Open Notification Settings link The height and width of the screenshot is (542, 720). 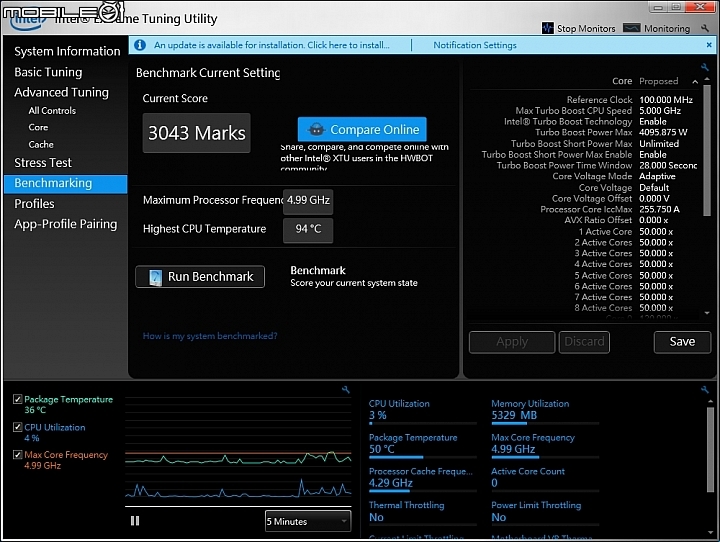(x=475, y=45)
